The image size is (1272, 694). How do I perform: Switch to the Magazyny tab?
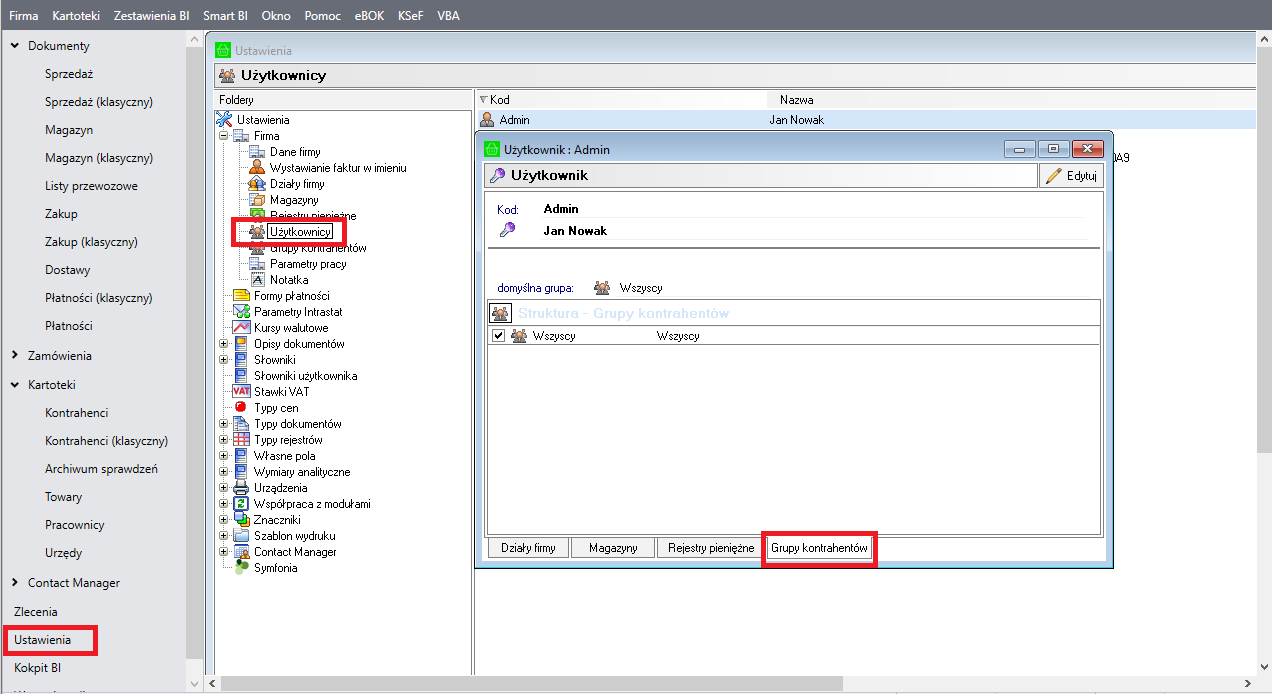tap(613, 548)
